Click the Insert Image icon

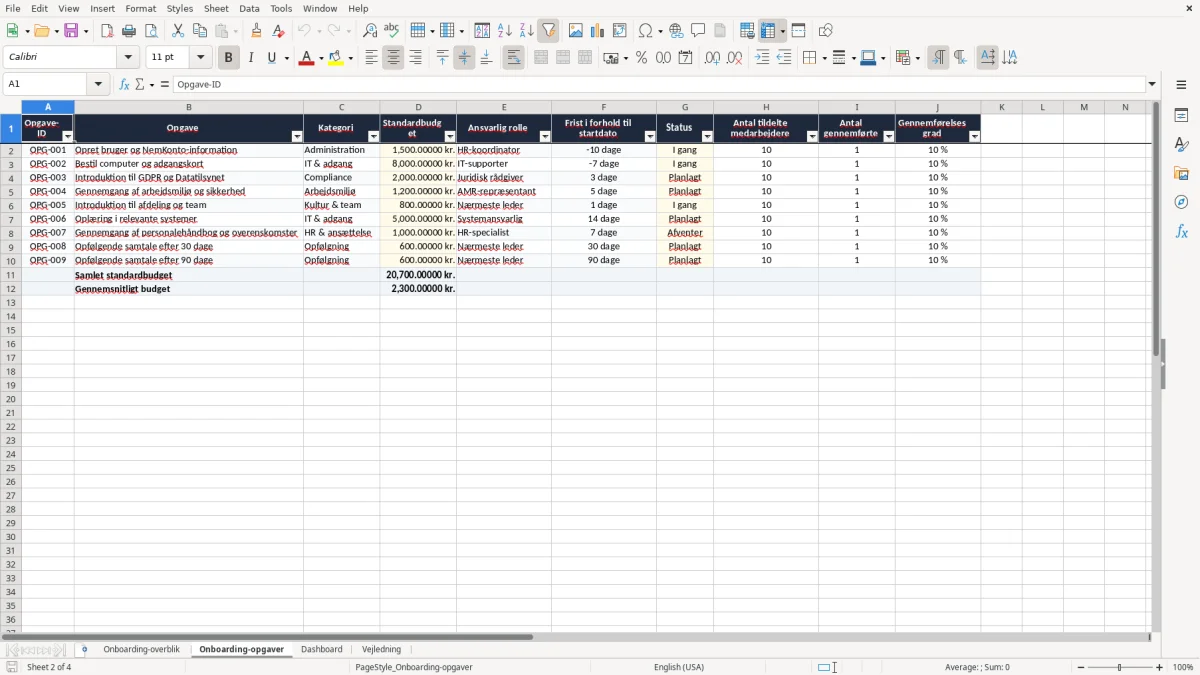coord(575,31)
